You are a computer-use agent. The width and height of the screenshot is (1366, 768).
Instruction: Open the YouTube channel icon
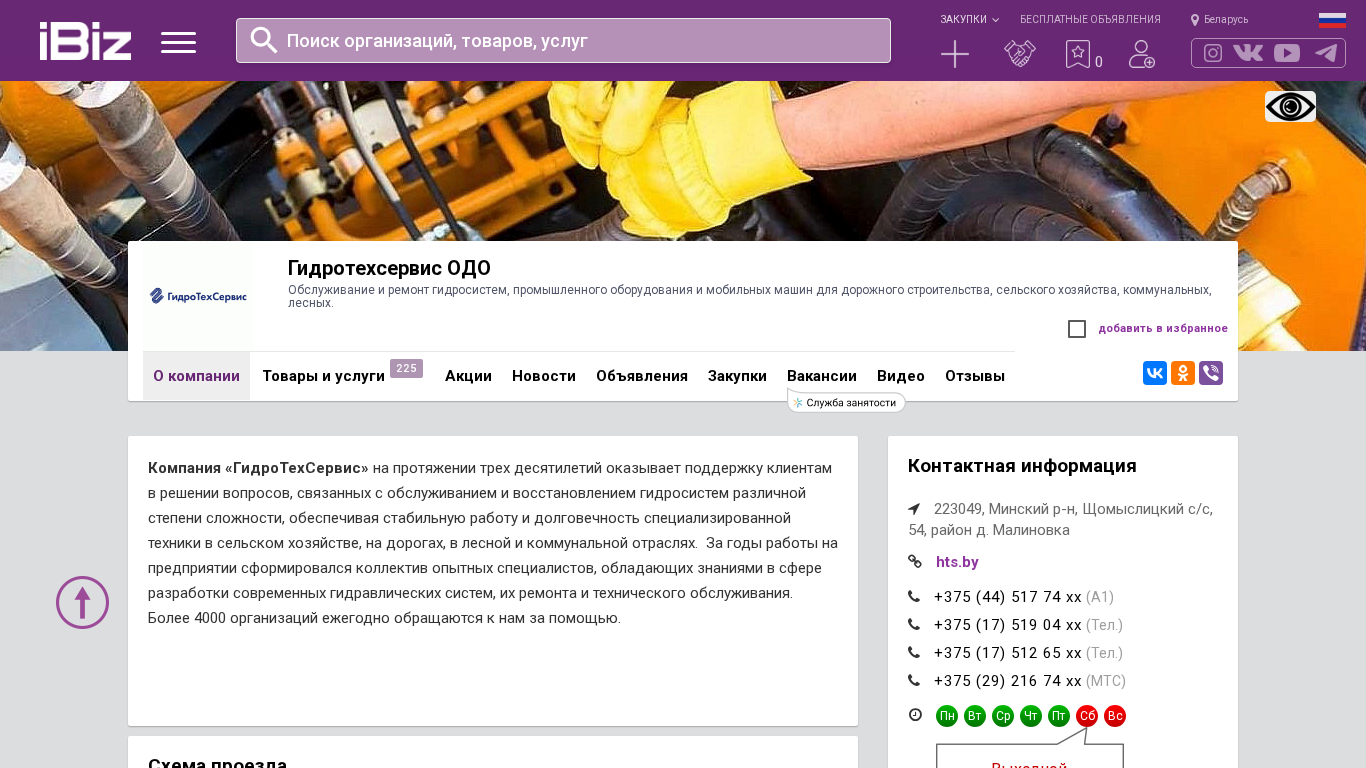tap(1287, 53)
